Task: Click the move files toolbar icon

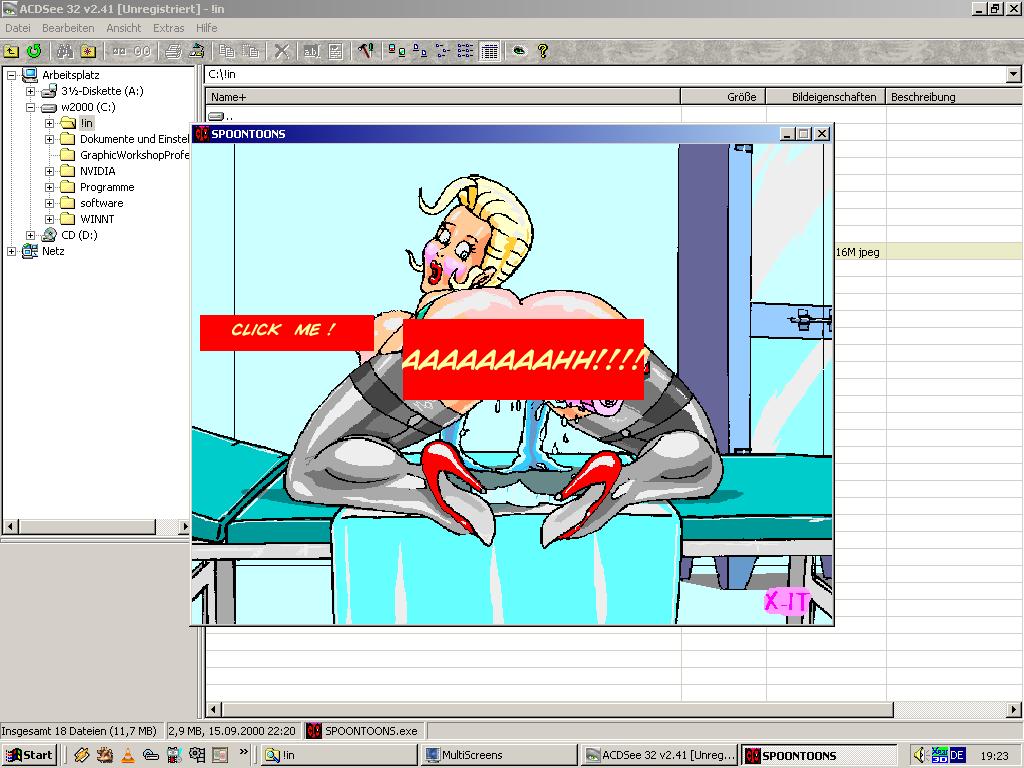Action: click(250, 51)
